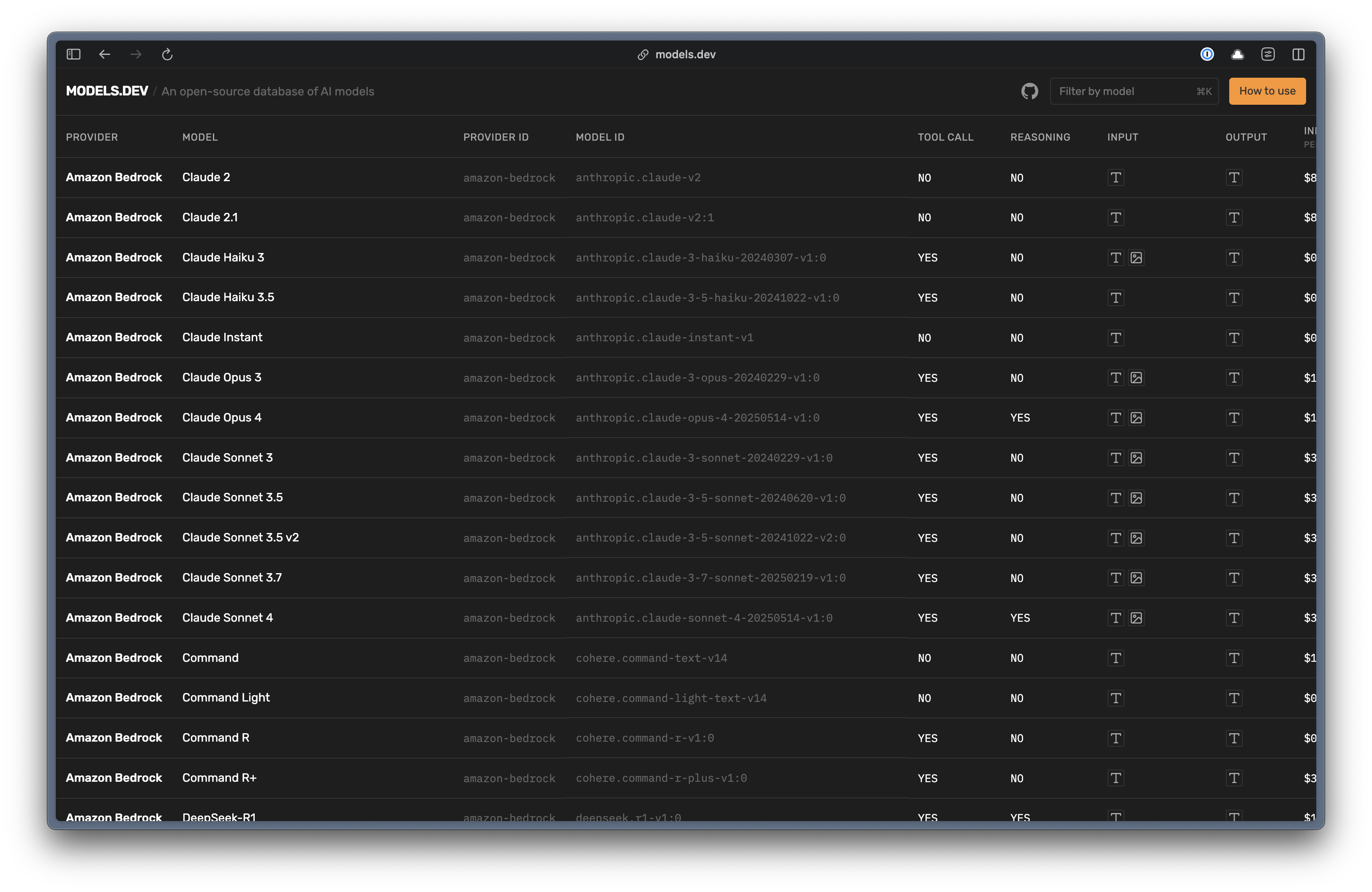This screenshot has width=1372, height=892.
Task: Go back with the back arrow
Action: coord(104,54)
